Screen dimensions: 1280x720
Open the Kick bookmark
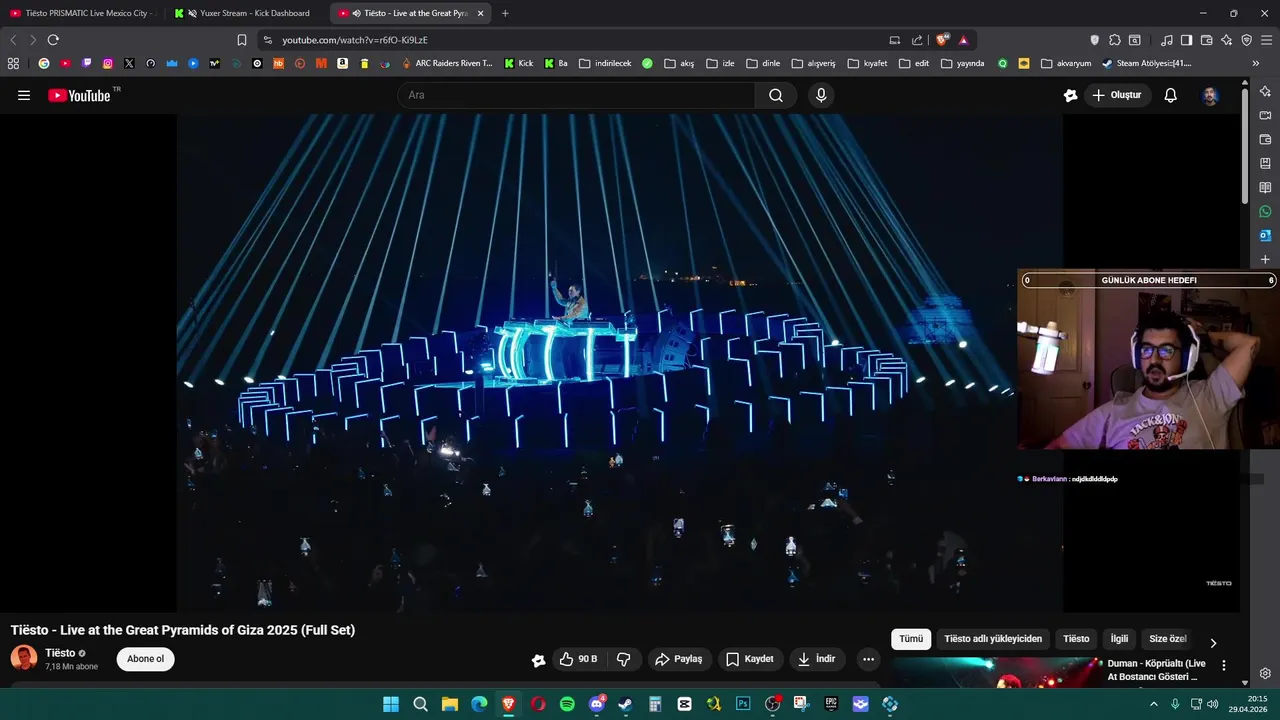tap(519, 63)
